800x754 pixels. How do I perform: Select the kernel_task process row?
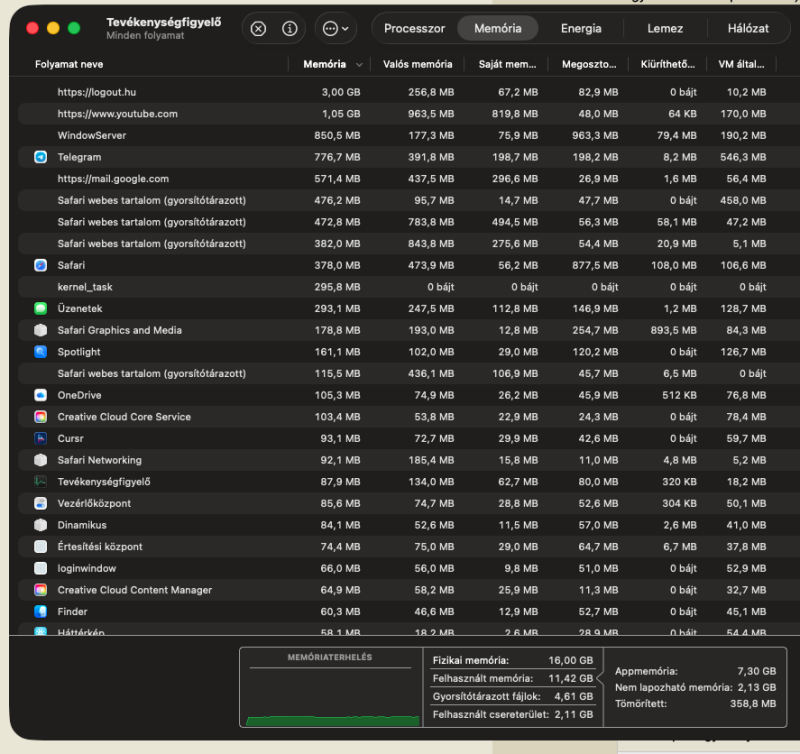pyautogui.click(x=404, y=287)
